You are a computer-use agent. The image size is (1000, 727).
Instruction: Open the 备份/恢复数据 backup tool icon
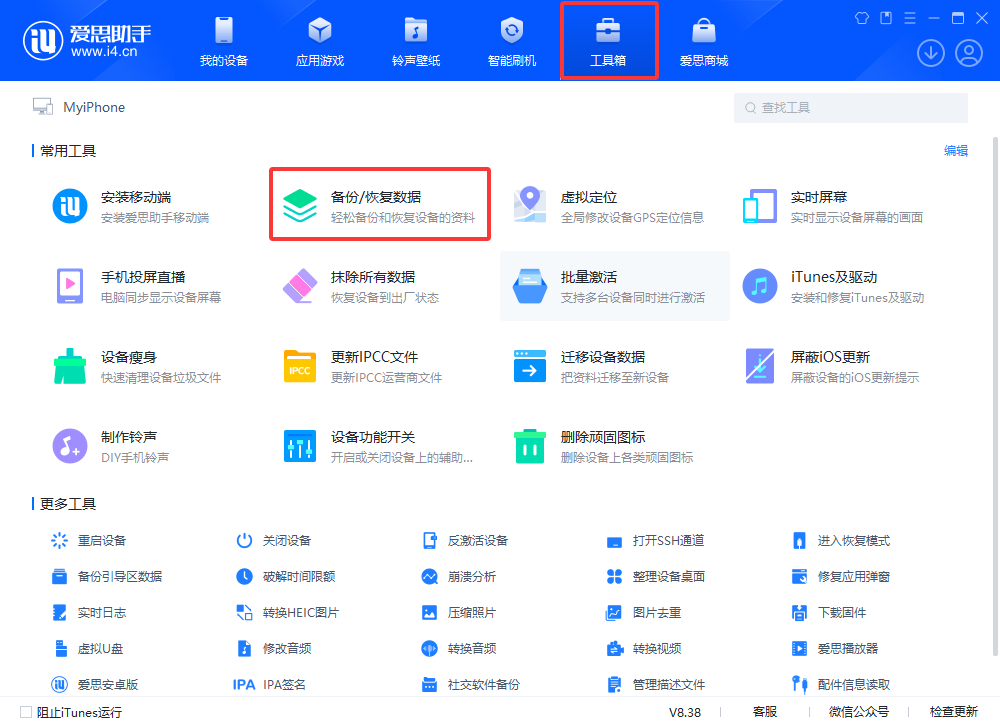point(299,206)
